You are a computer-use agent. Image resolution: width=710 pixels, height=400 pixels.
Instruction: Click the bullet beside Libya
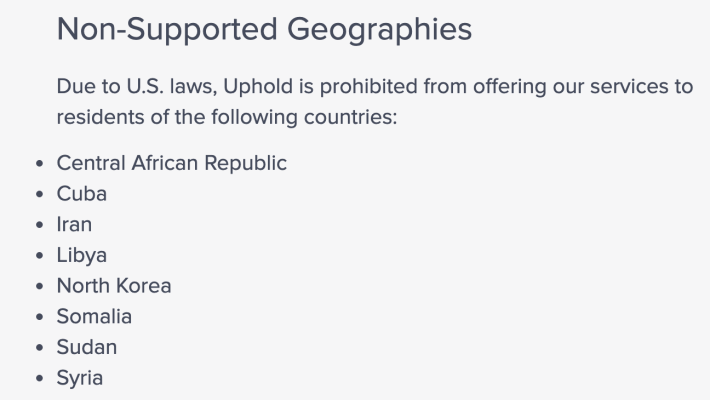coord(40,255)
